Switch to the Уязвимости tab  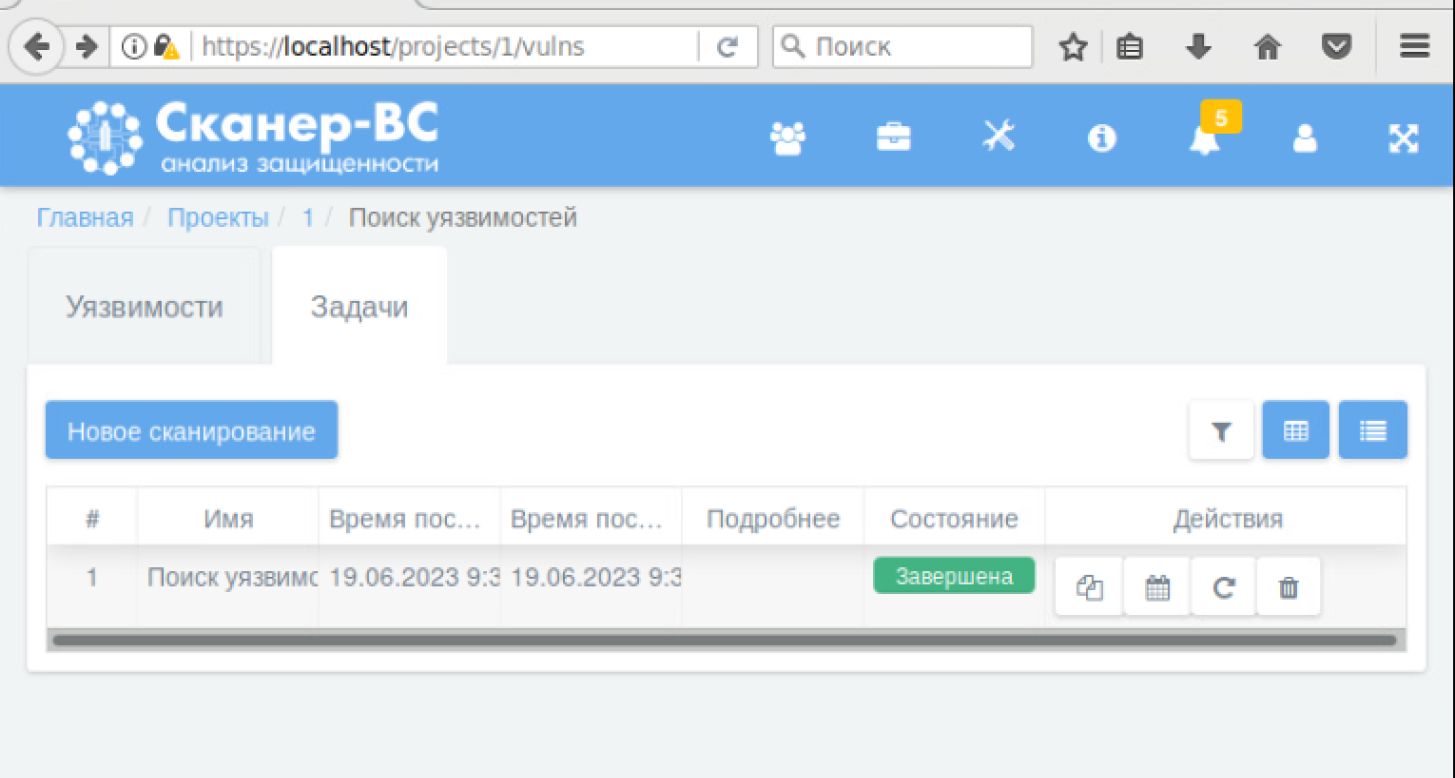pyautogui.click(x=144, y=307)
